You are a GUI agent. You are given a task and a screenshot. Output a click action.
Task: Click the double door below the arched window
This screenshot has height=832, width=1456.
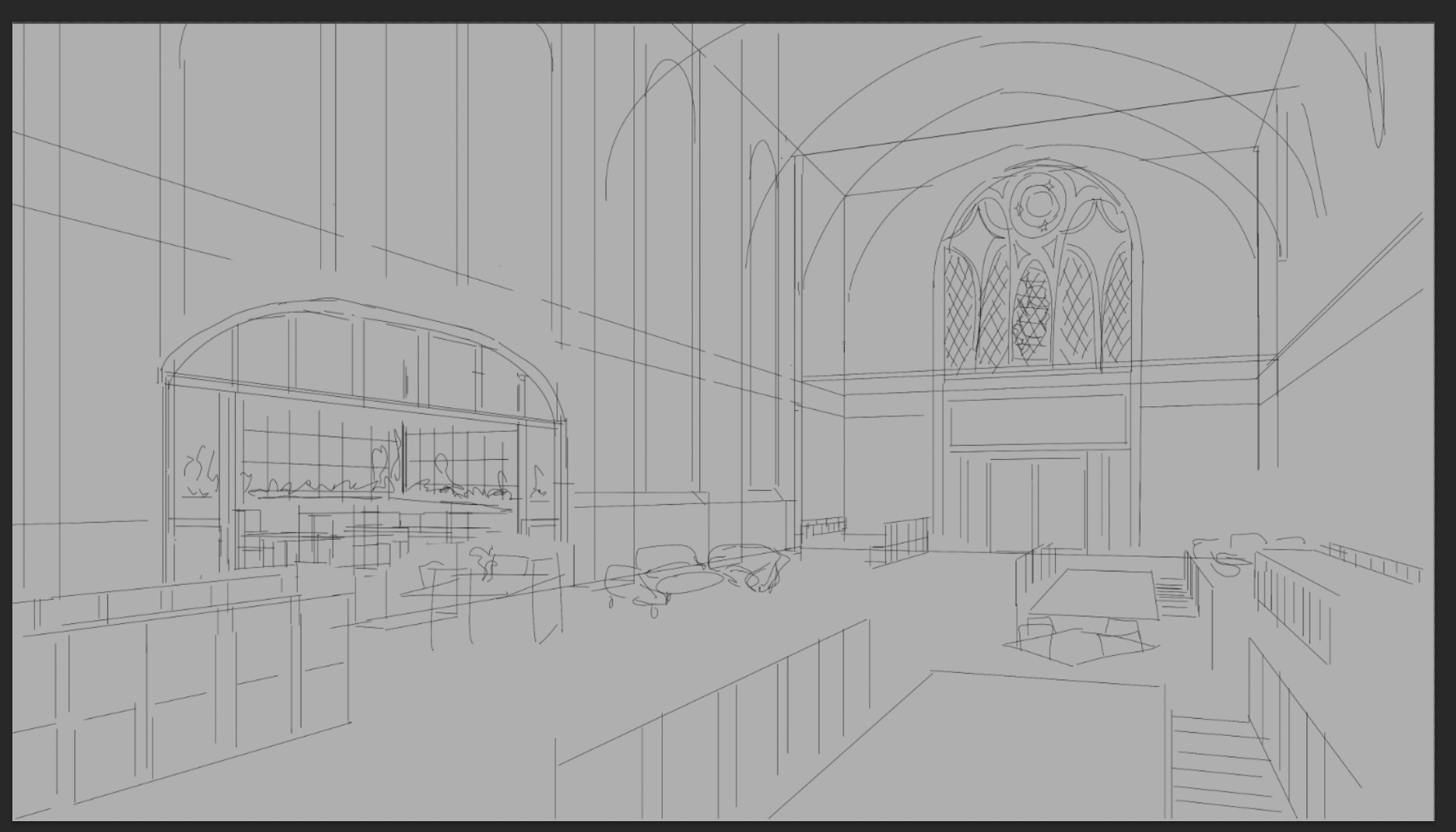tap(1036, 505)
